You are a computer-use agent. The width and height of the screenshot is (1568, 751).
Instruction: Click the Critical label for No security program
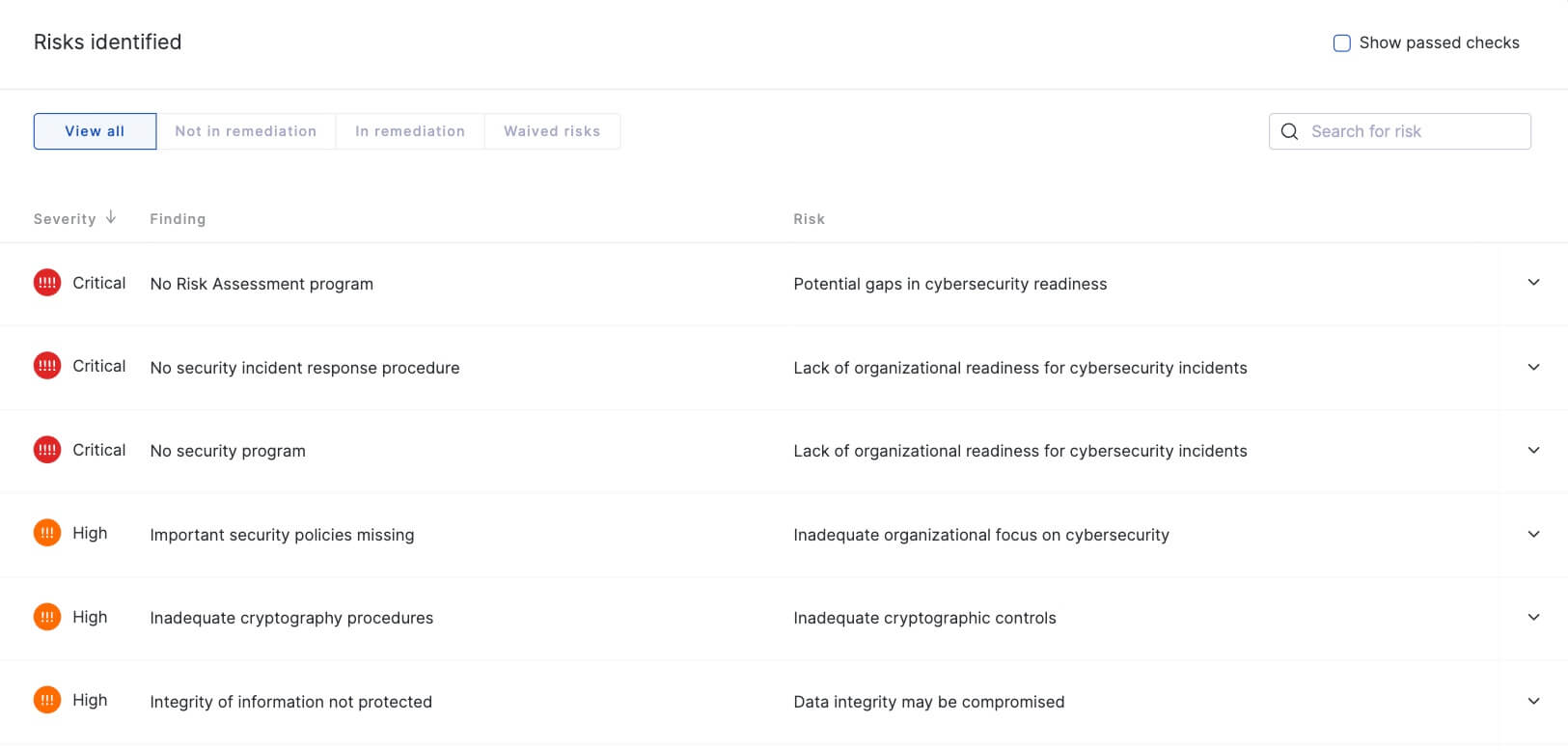point(99,450)
